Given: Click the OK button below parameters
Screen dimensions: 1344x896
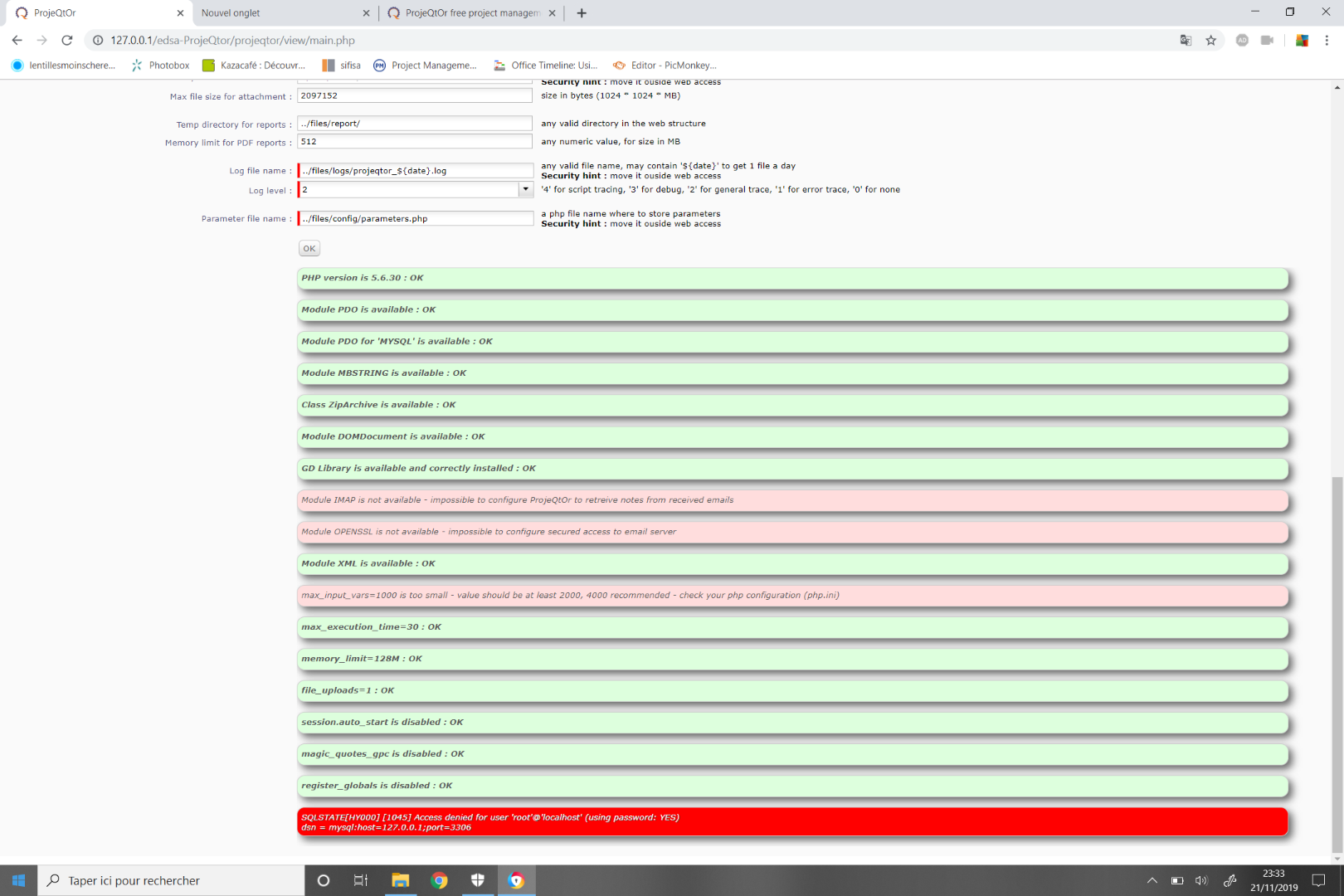Looking at the screenshot, I should point(309,248).
